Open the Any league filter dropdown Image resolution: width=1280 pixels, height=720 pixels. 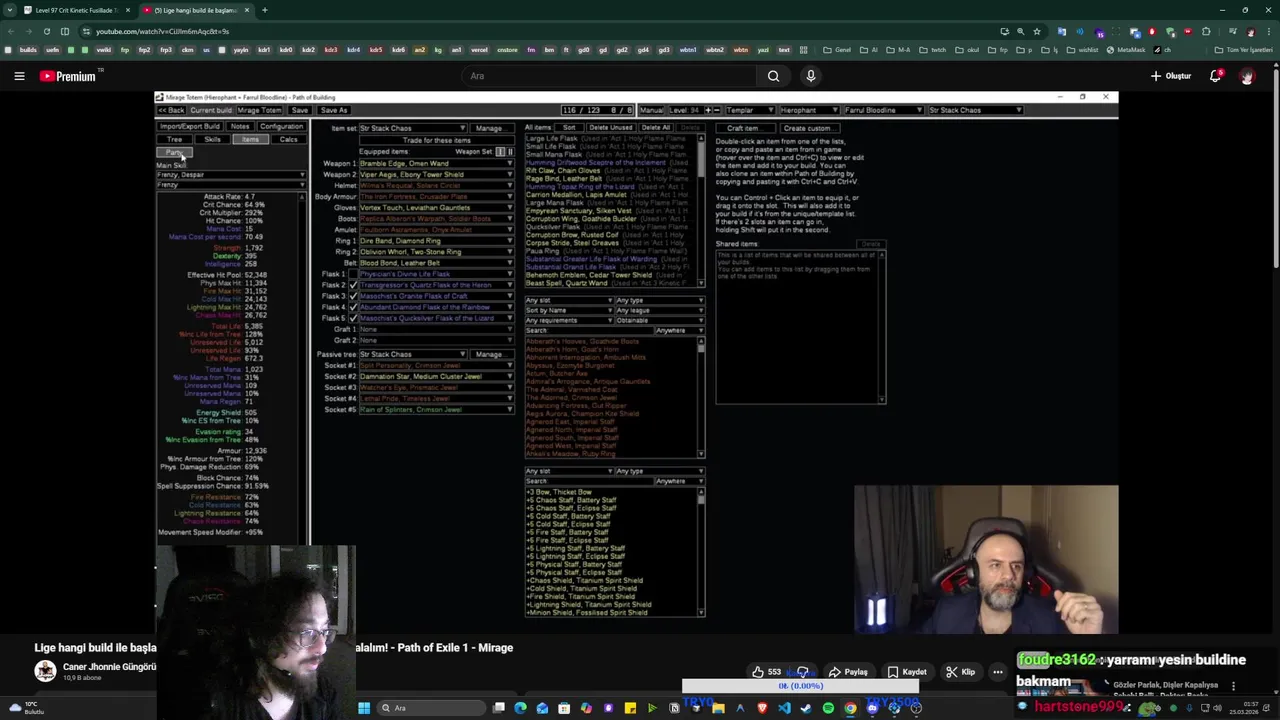[x=659, y=310]
